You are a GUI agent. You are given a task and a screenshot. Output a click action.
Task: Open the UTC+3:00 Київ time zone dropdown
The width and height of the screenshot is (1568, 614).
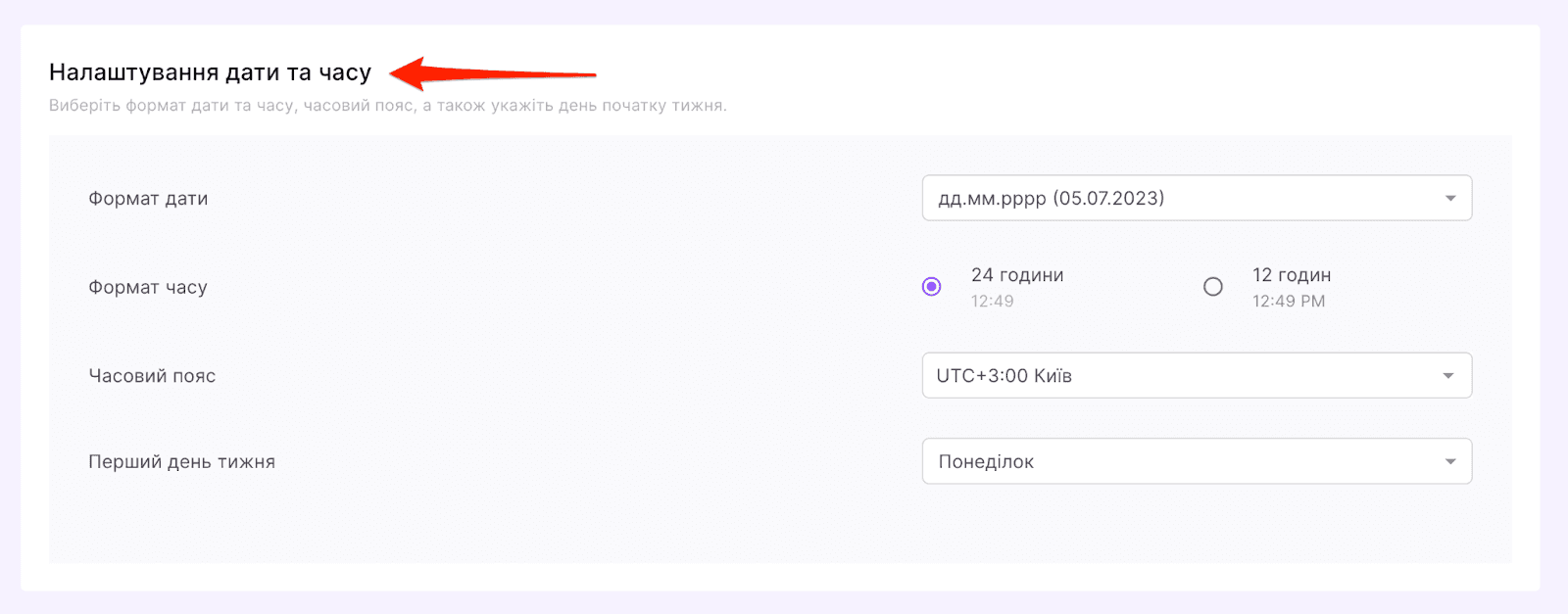pos(1176,376)
